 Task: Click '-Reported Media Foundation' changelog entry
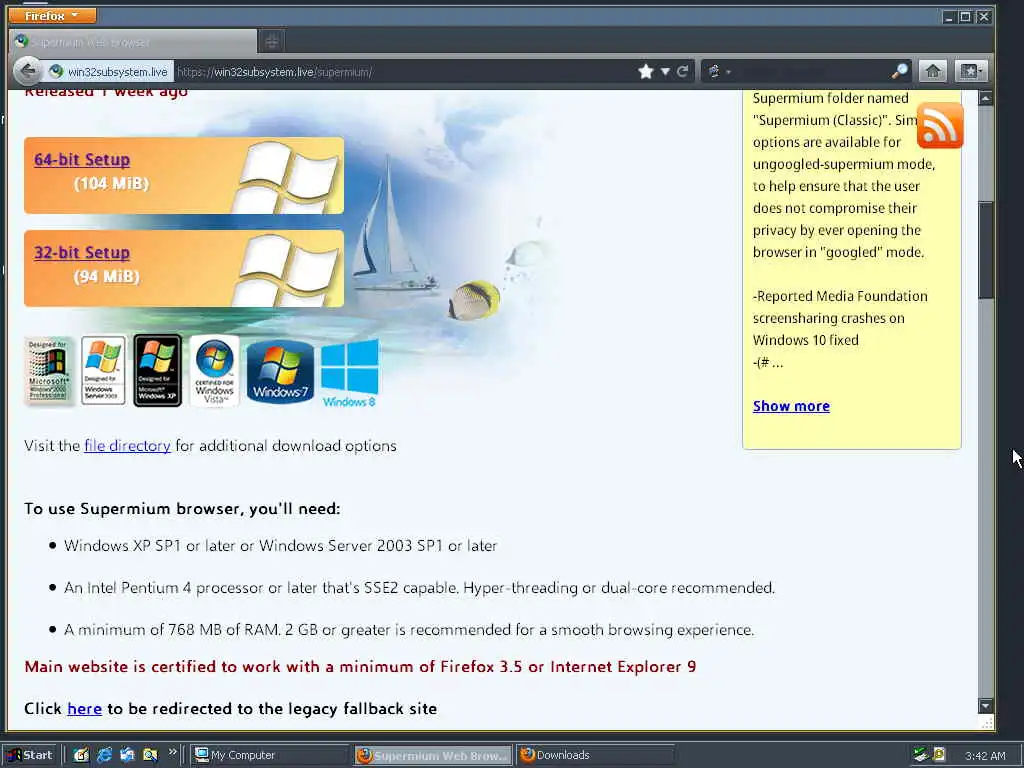coord(840,318)
